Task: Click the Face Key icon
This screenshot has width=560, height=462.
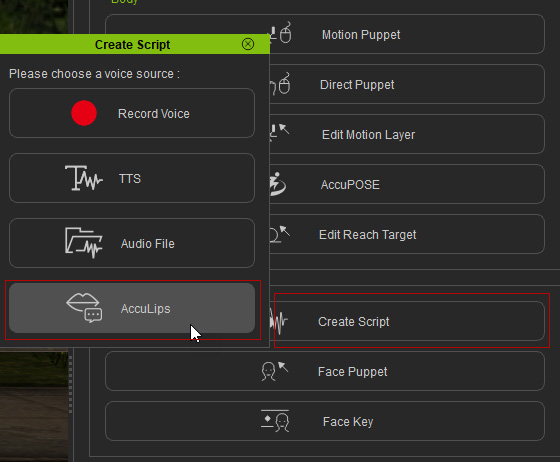Action: click(x=275, y=421)
